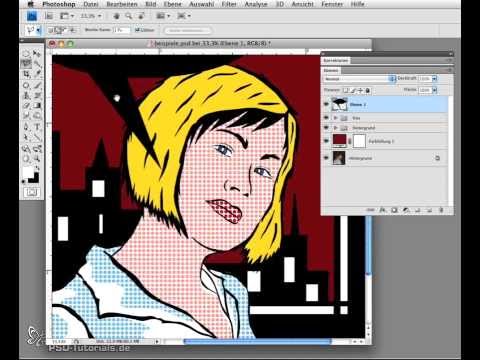Select the Eraser tool
Screen dimensions: 480x360
click(26, 106)
